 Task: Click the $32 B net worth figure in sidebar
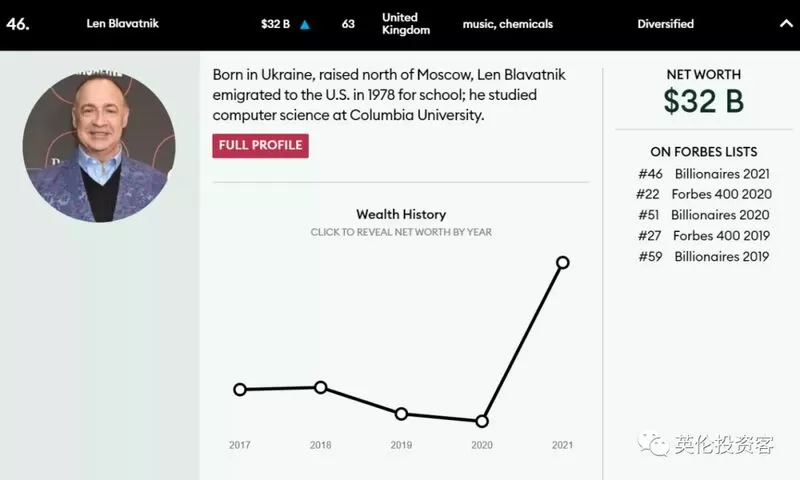pos(704,101)
